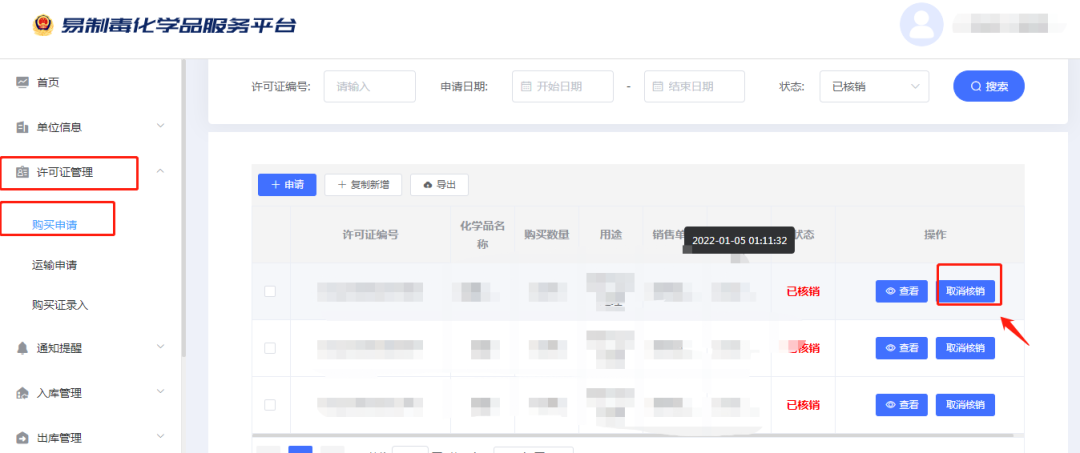
Task: Click the 入库管理 warehouse icon
Action: (22, 393)
